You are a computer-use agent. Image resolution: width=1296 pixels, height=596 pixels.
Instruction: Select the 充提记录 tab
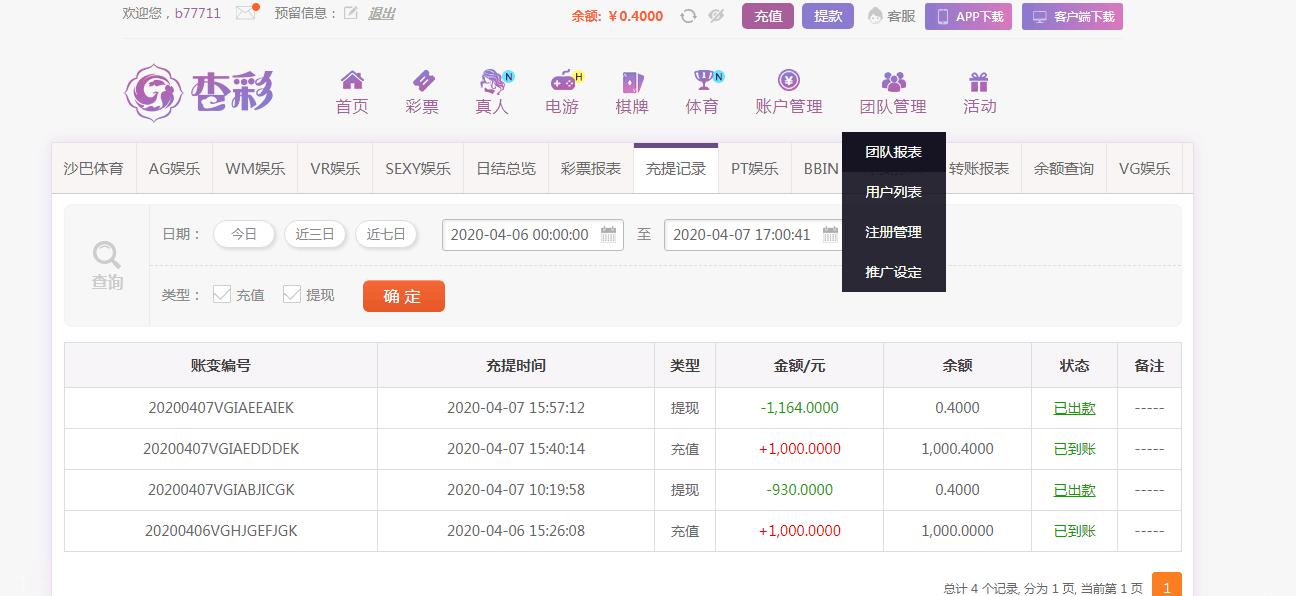pyautogui.click(x=676, y=169)
